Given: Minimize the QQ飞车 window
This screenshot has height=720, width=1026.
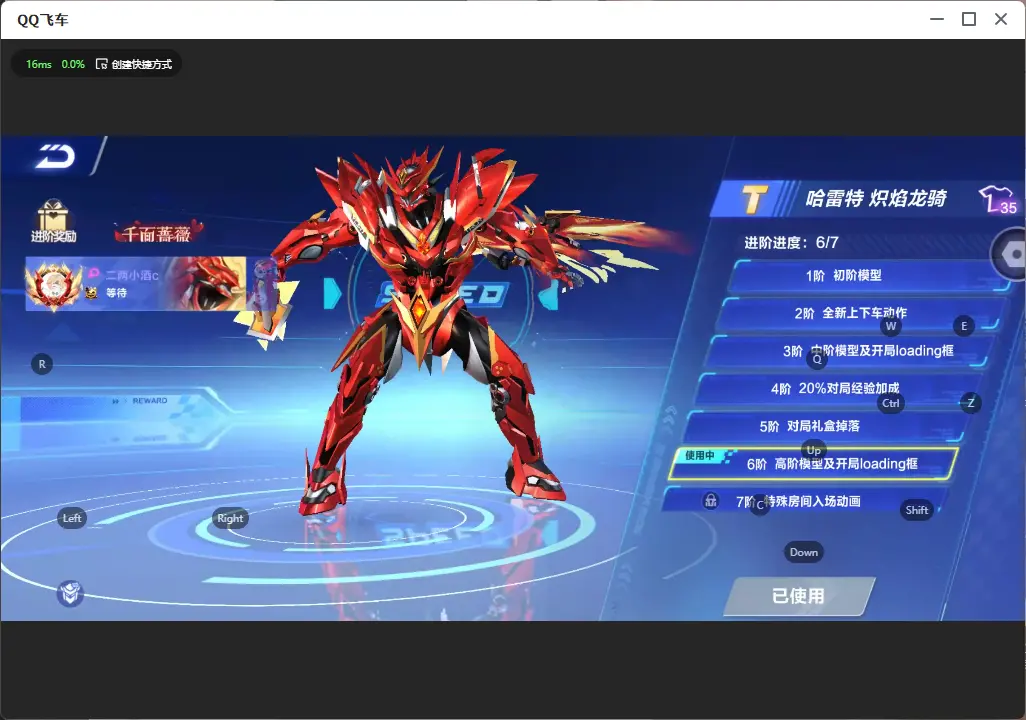Looking at the screenshot, I should click(937, 20).
